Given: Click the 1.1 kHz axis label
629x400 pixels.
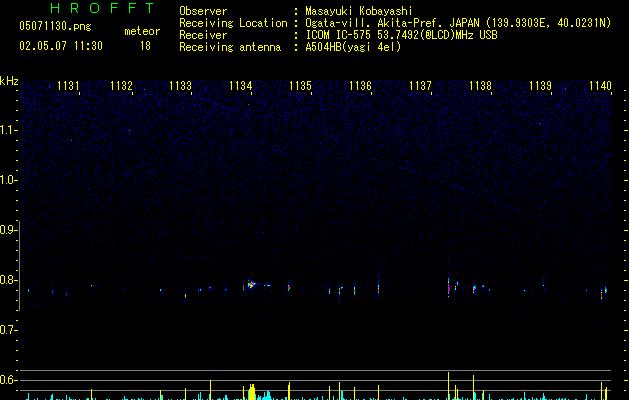Looking at the screenshot, I should tap(8, 130).
